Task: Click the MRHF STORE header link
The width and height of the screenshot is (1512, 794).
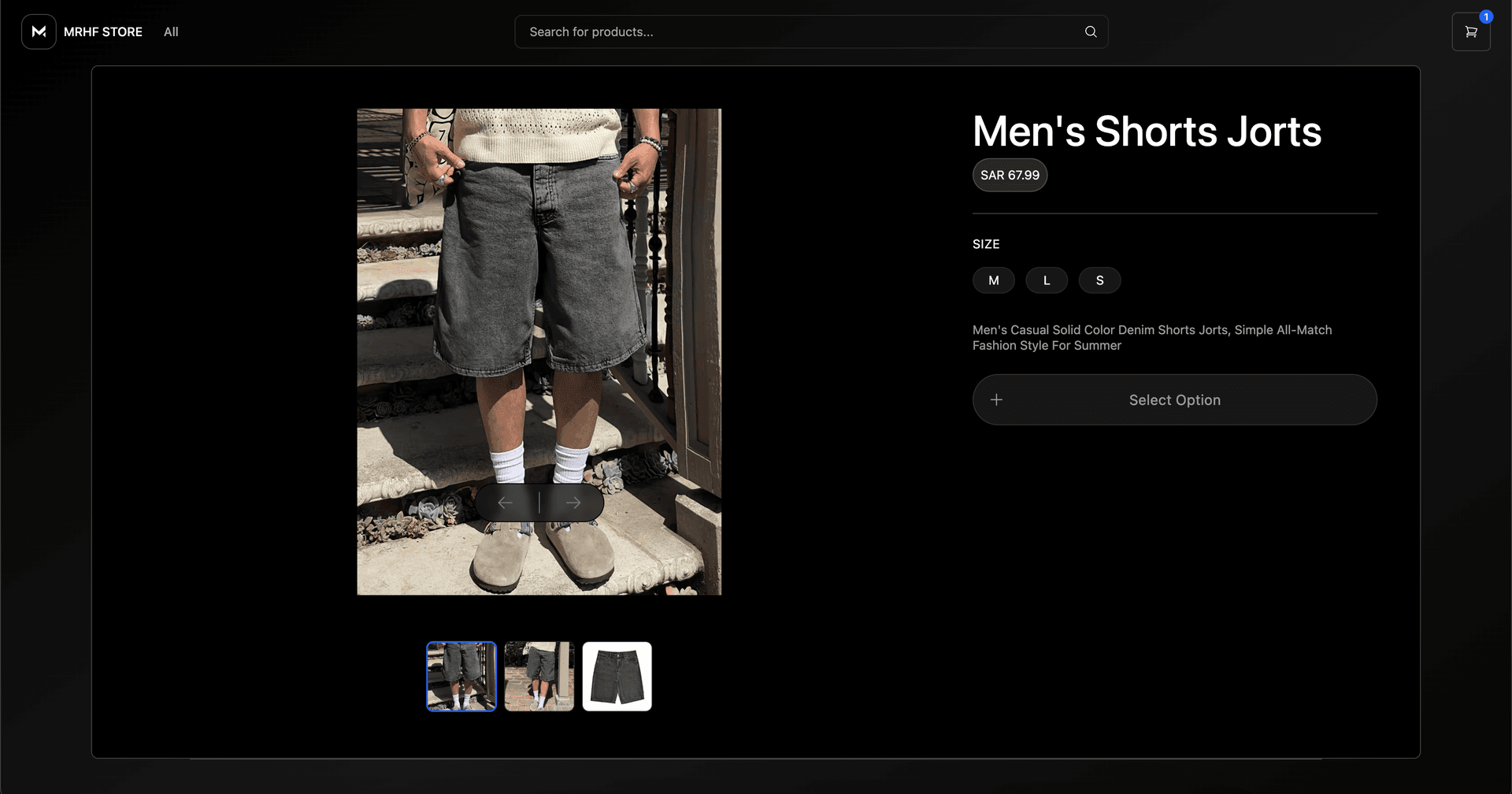Action: (x=103, y=32)
